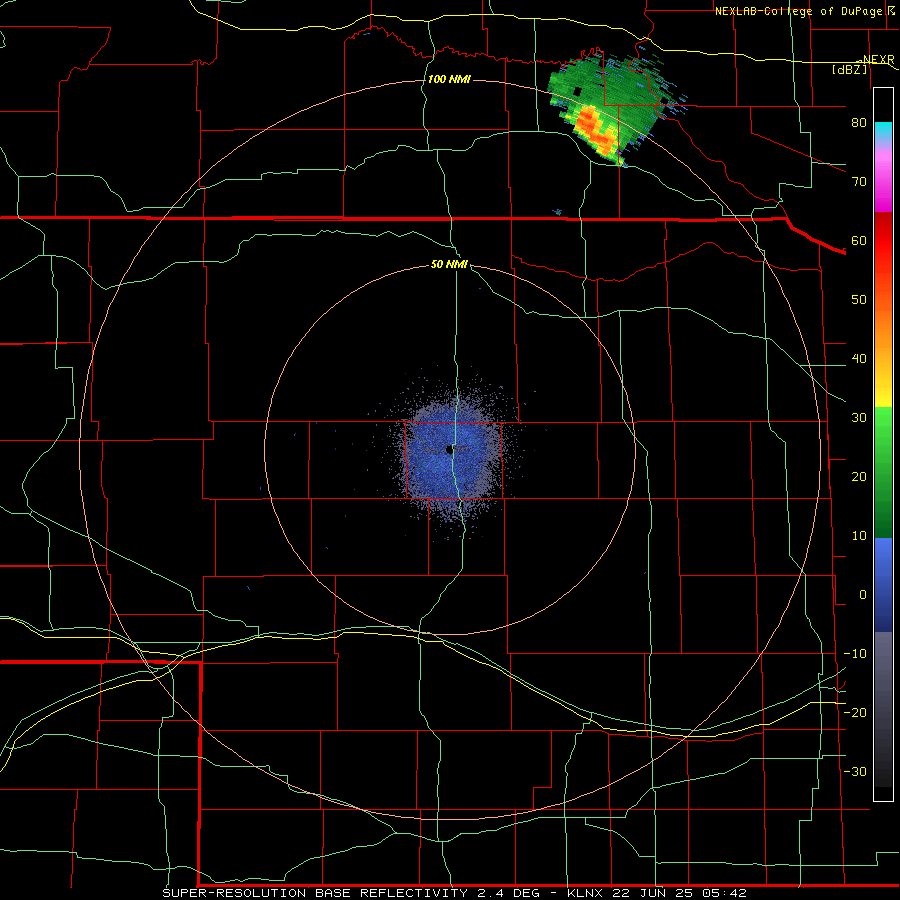Viewport: 900px width, 900px height.
Task: Click the red-orange storm core in the northeast
Action: tap(595, 129)
